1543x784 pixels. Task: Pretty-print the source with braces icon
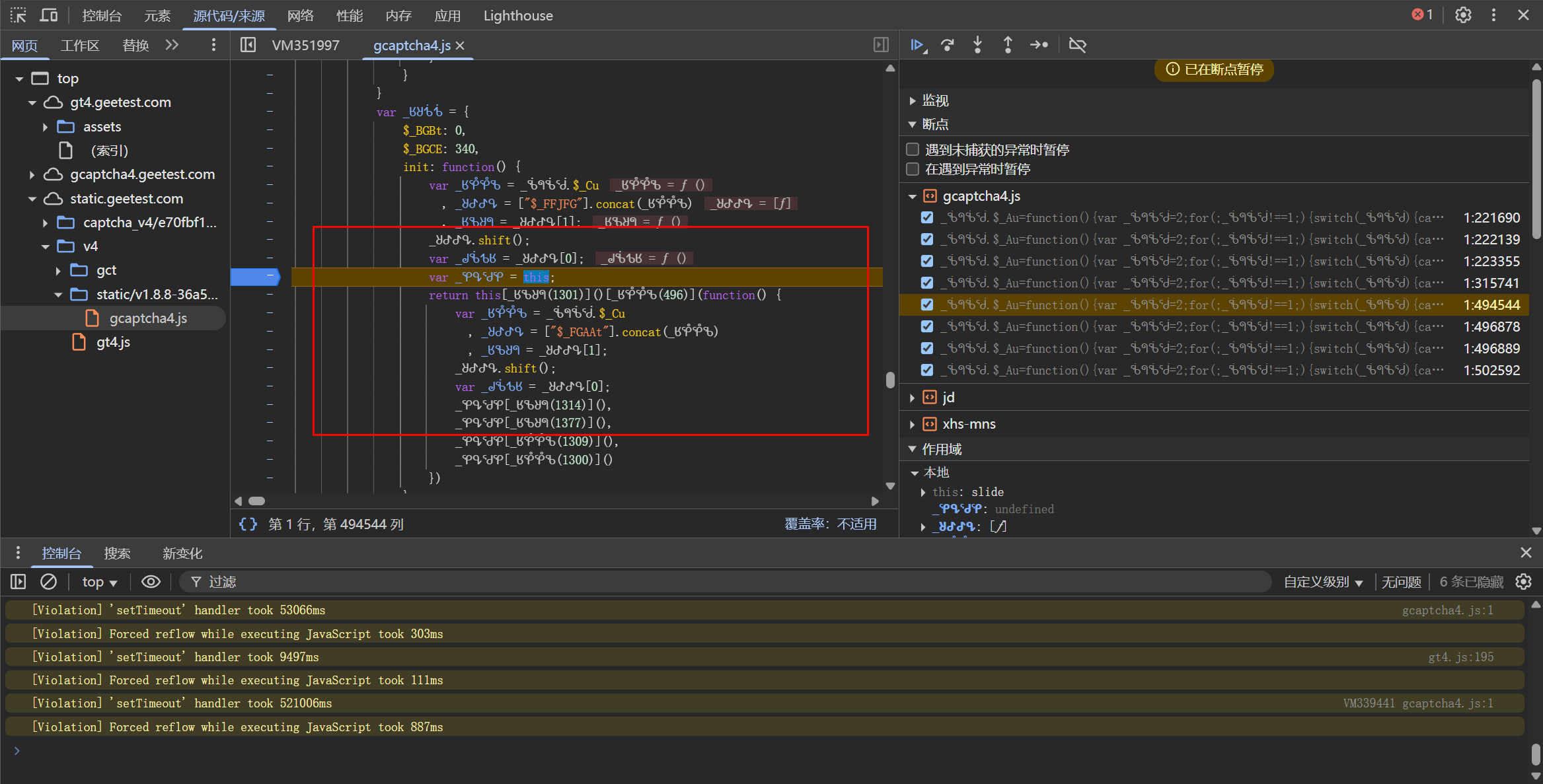248,524
